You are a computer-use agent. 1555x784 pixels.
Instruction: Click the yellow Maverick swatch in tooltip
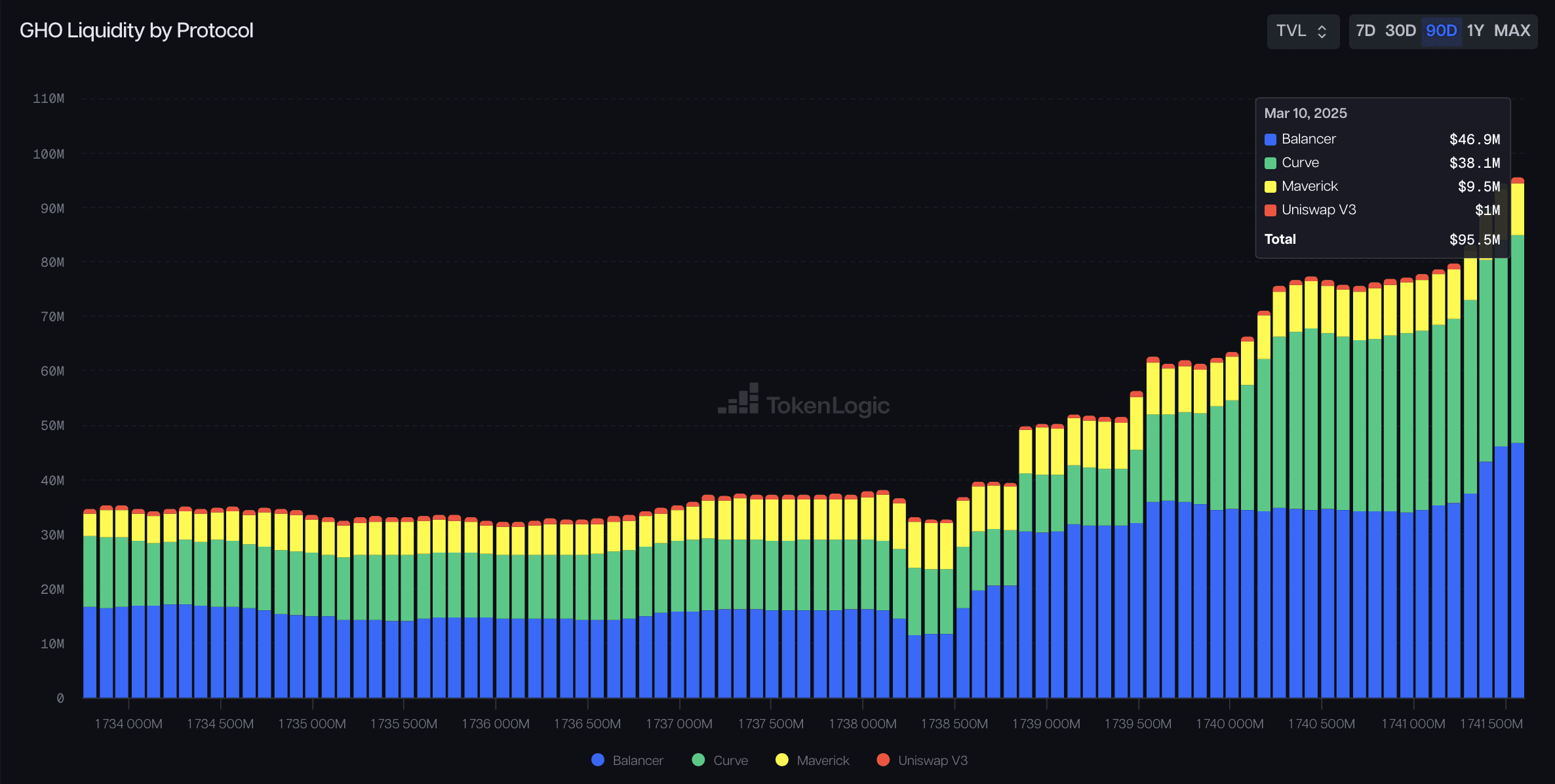pos(1270,187)
